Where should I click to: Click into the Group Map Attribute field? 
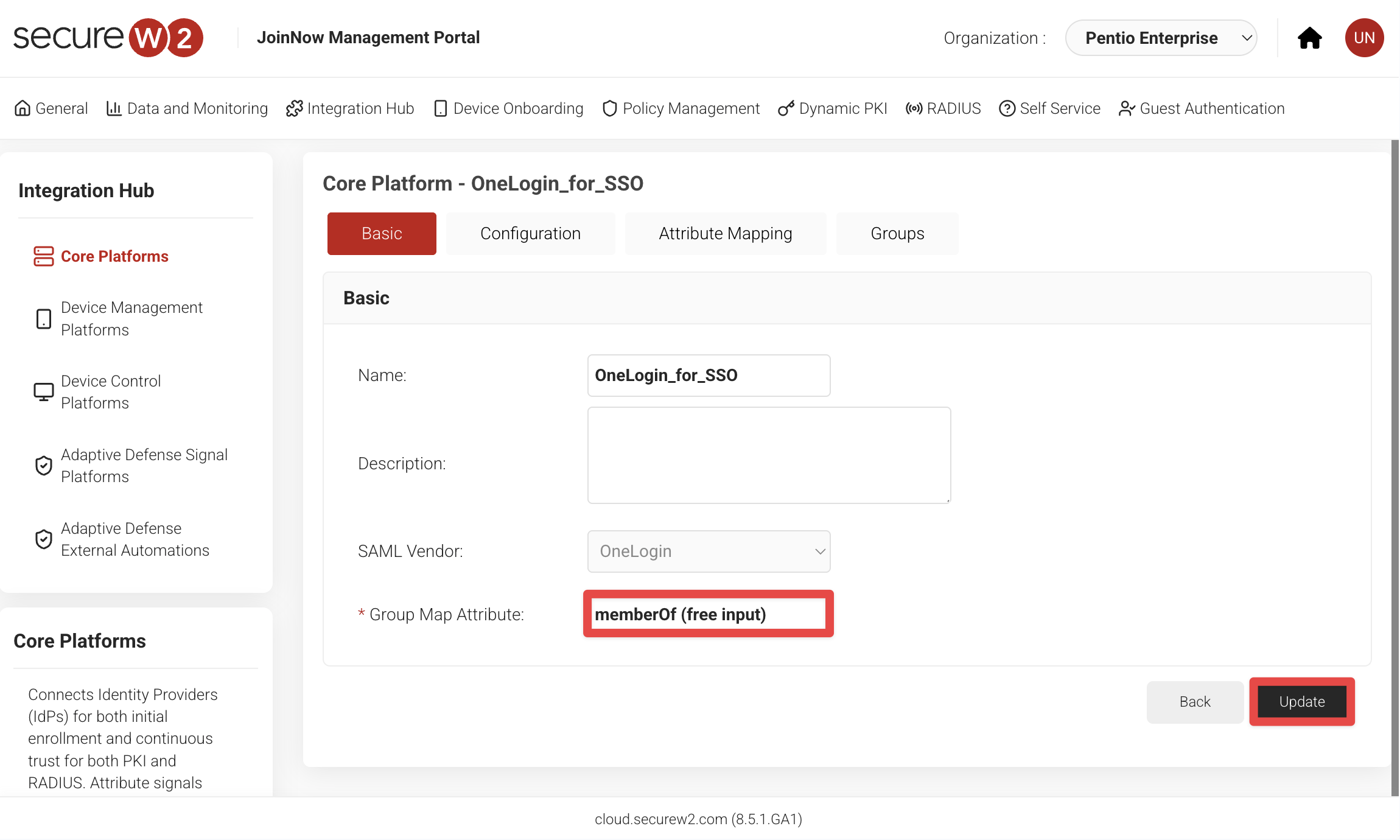tap(709, 614)
